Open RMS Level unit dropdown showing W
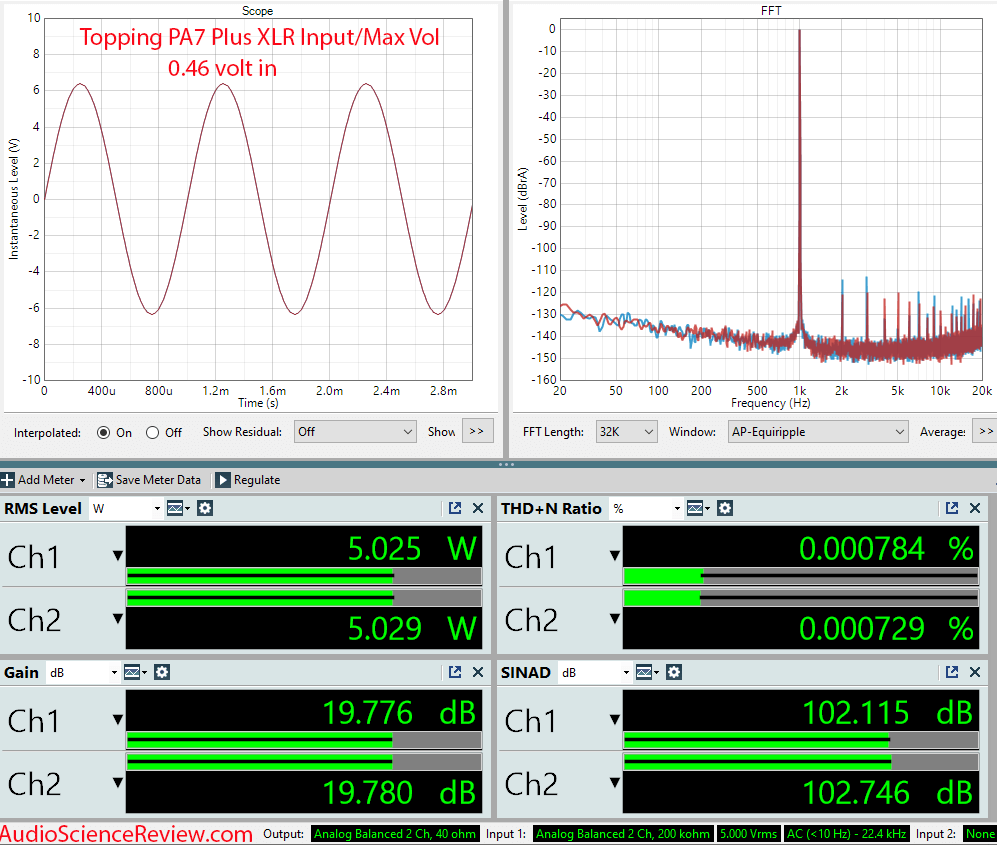Image resolution: width=997 pixels, height=845 pixels. point(126,509)
